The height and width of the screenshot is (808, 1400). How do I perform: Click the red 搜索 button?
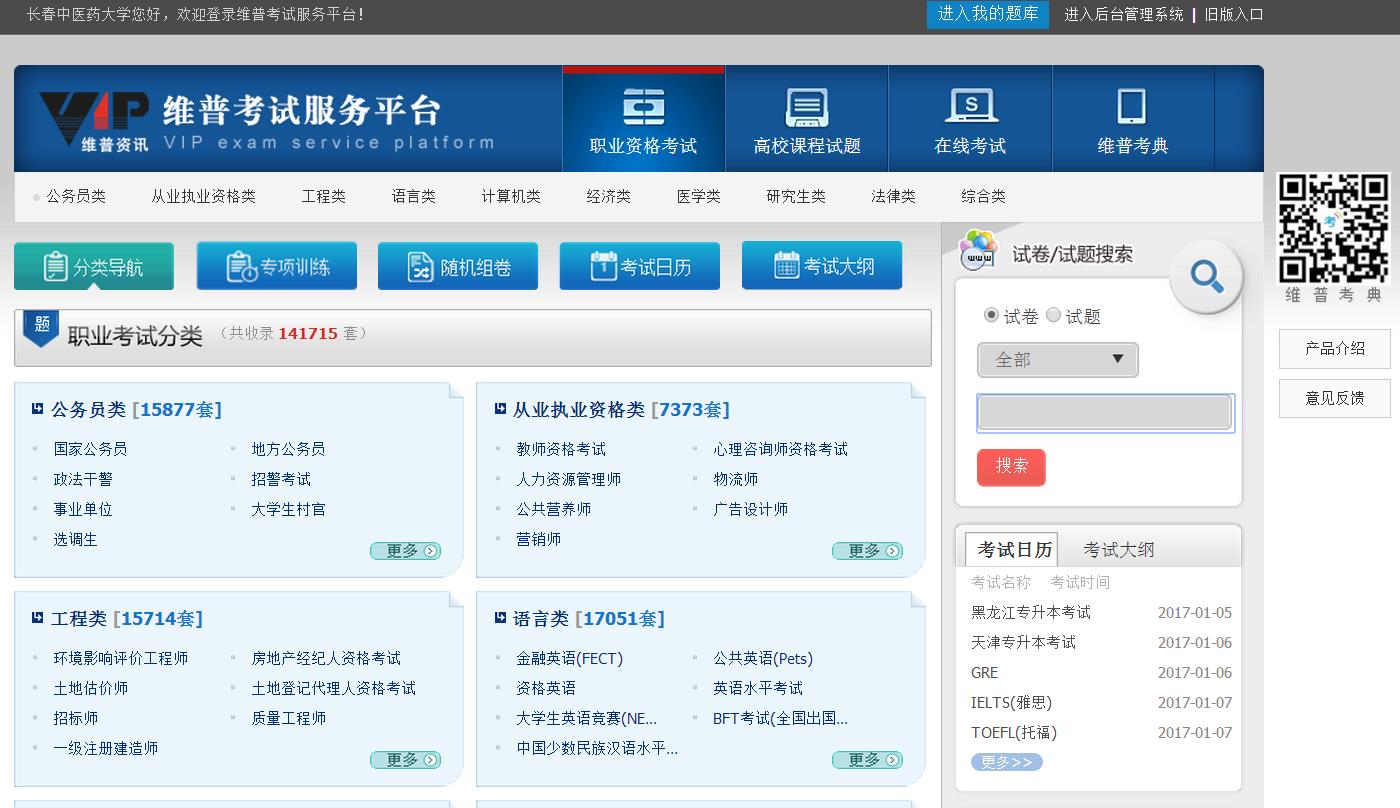tap(1011, 467)
